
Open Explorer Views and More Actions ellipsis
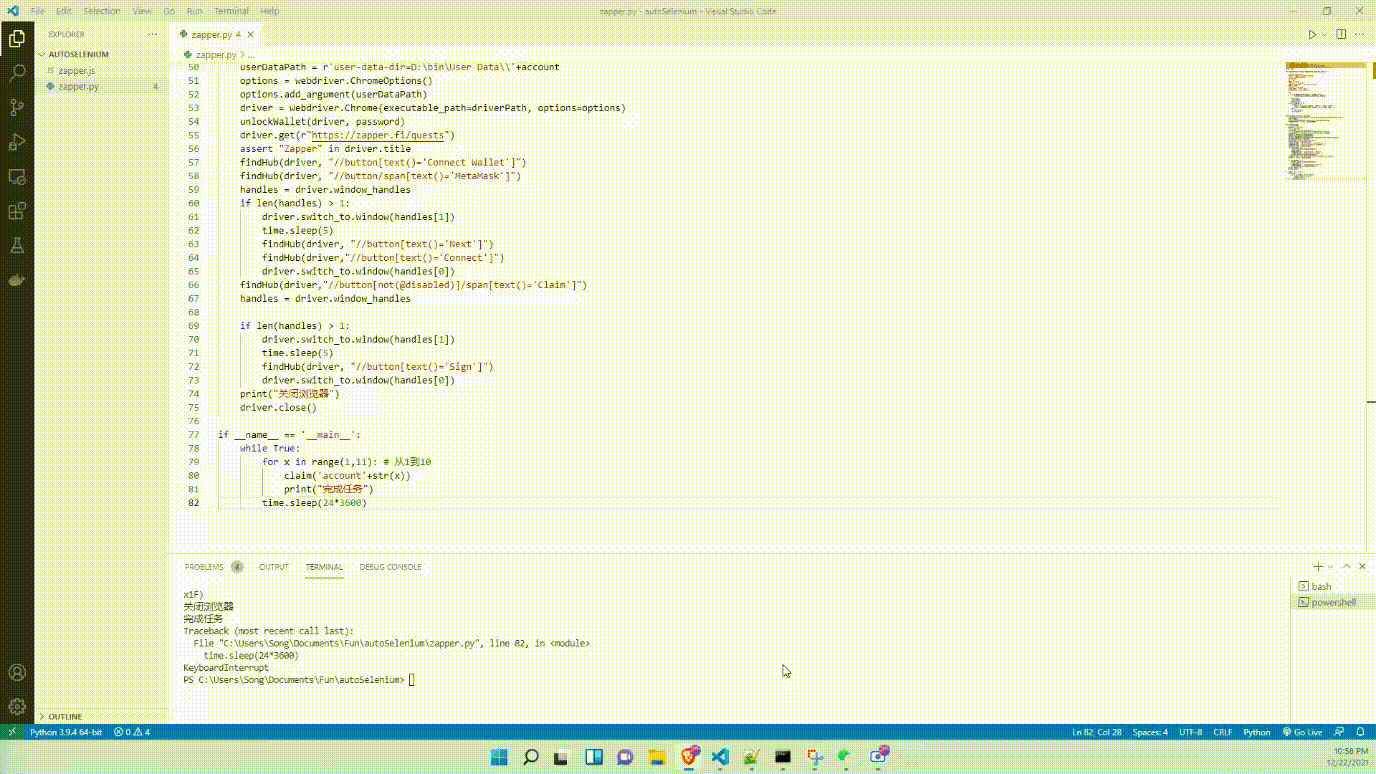(x=153, y=34)
